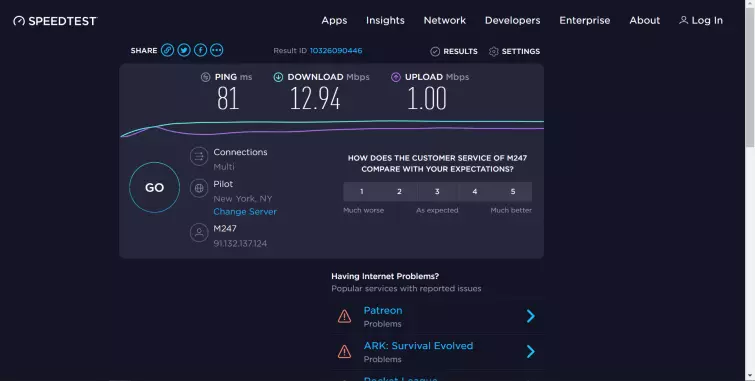The width and height of the screenshot is (755, 381).
Task: Click the 'New York, NY' server location
Action: 243,198
